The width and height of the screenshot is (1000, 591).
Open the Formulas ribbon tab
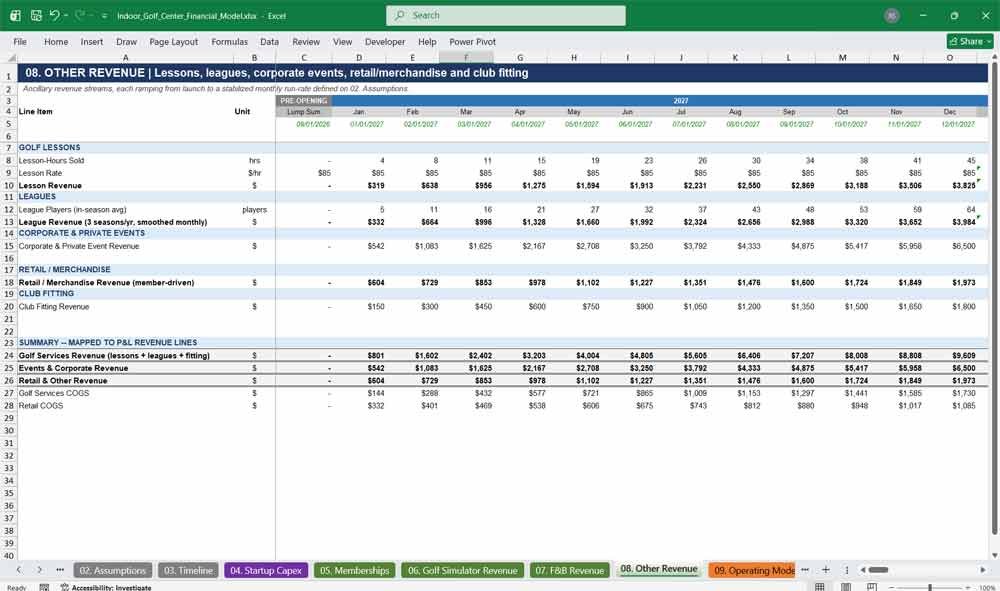(230, 41)
